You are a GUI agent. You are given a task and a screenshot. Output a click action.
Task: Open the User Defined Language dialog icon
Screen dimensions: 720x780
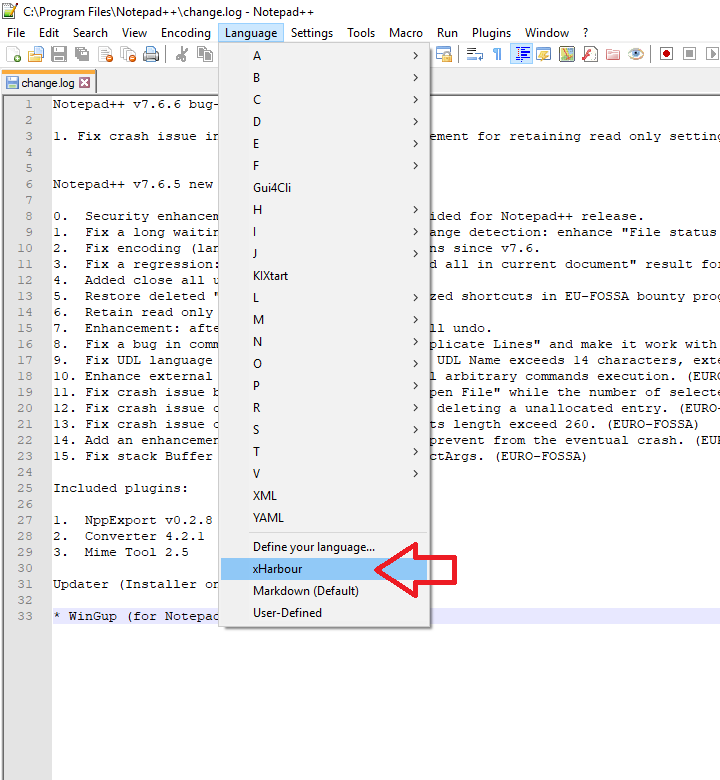[x=544, y=54]
